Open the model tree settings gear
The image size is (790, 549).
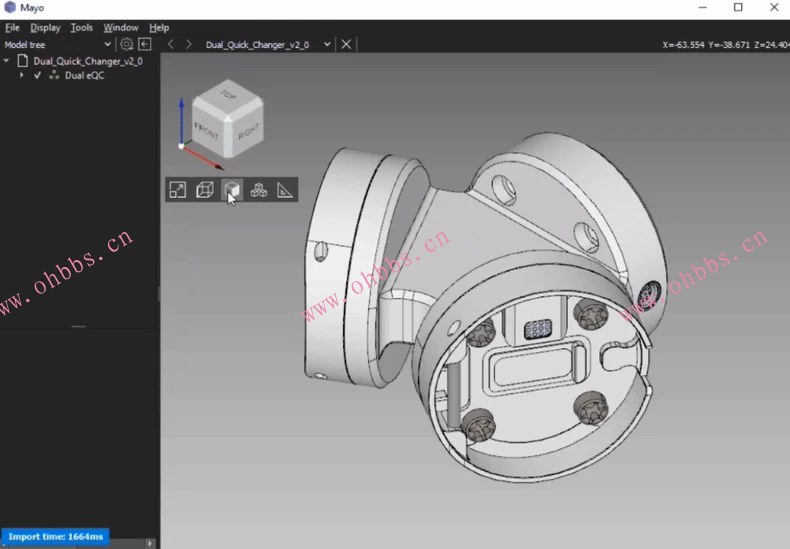click(x=126, y=44)
